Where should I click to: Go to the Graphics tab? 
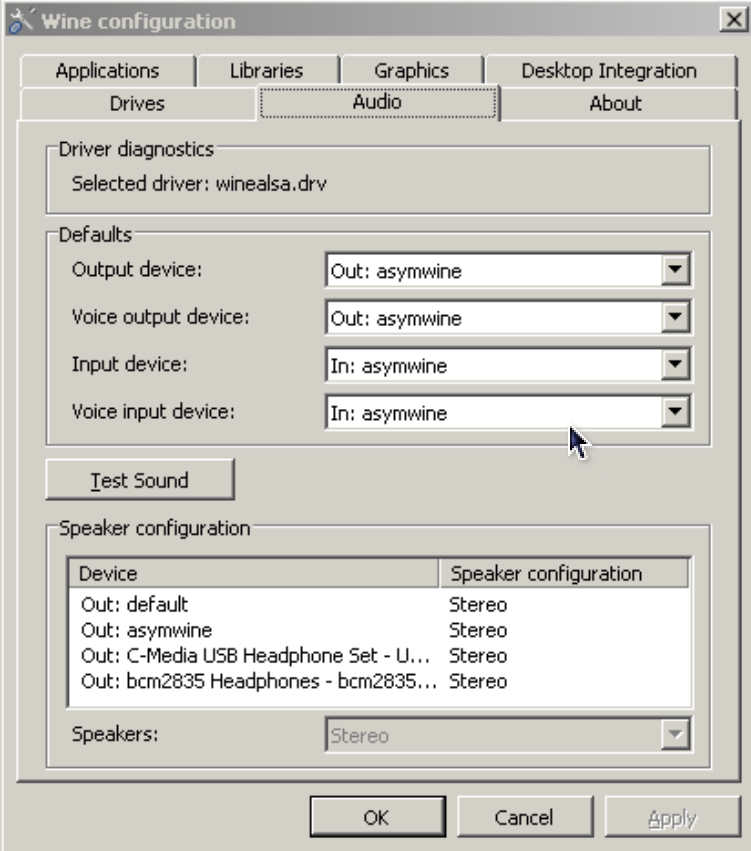click(x=411, y=71)
